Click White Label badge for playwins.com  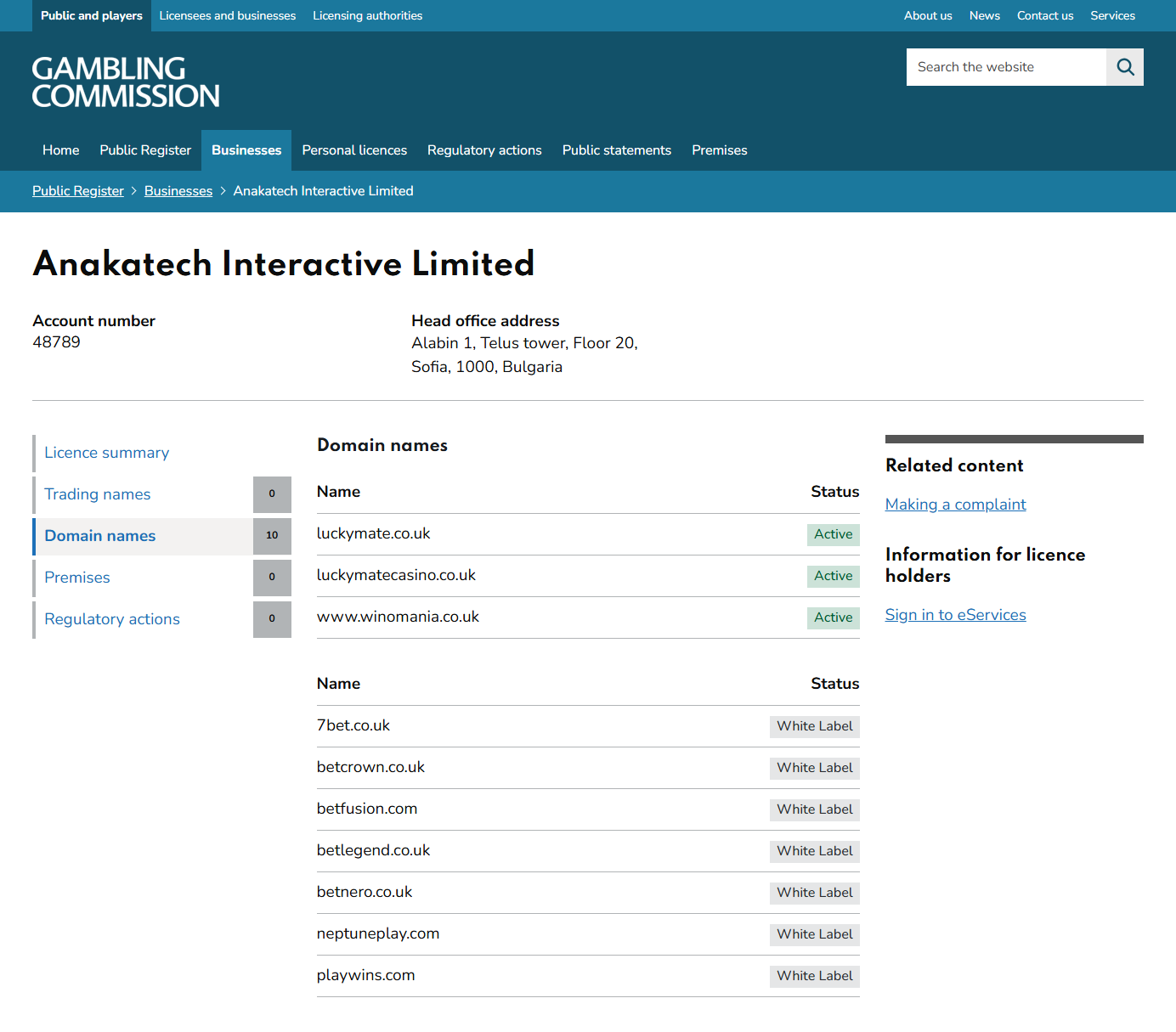pyautogui.click(x=815, y=976)
